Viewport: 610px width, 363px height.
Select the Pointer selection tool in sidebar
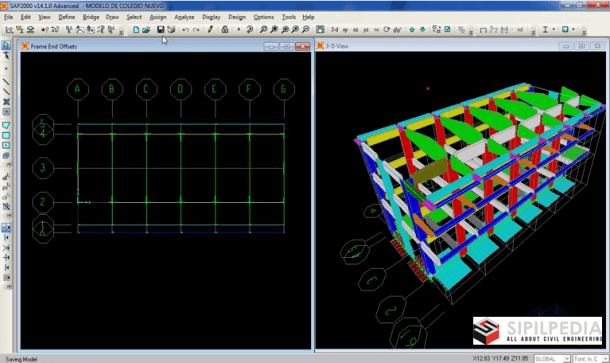(6, 45)
